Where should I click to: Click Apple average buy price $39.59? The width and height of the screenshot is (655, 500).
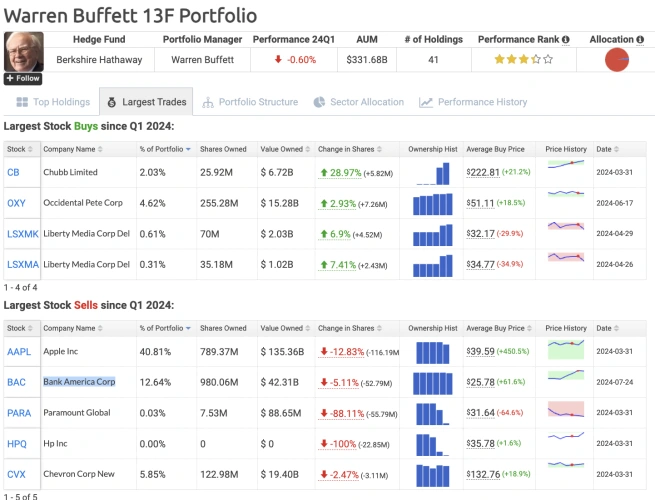click(x=480, y=351)
